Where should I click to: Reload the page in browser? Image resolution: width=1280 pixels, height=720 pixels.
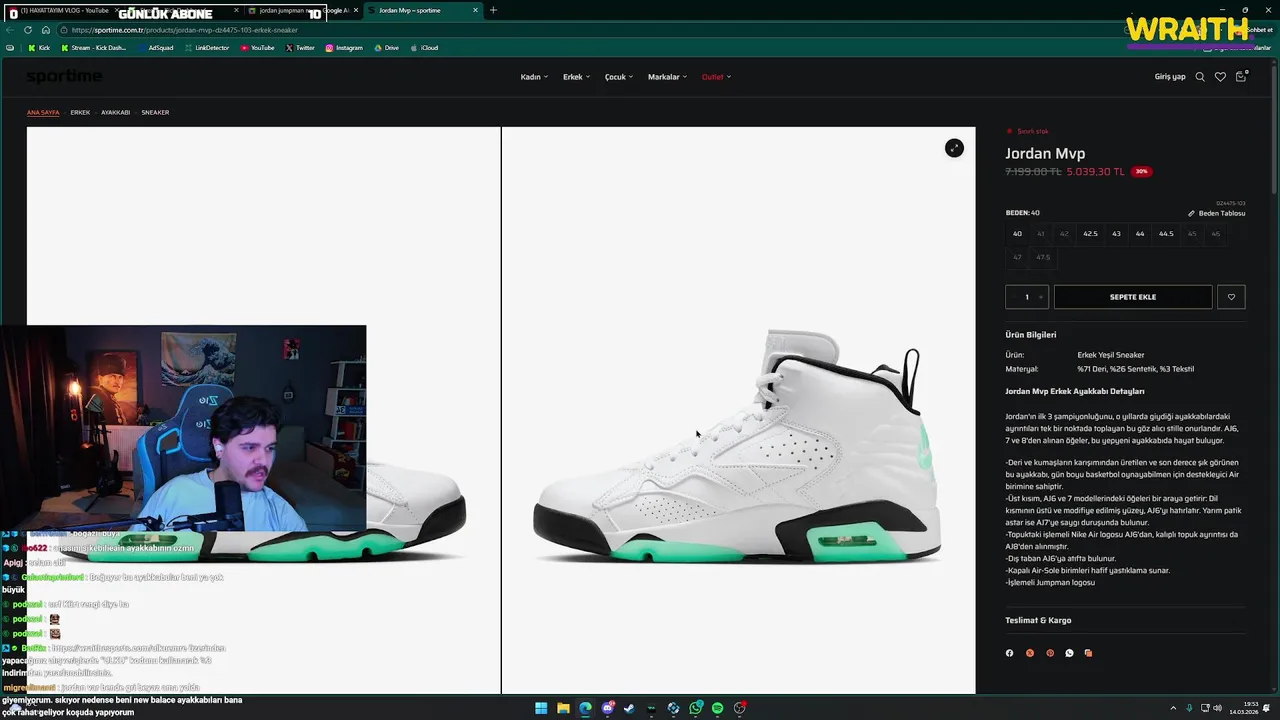point(28,30)
